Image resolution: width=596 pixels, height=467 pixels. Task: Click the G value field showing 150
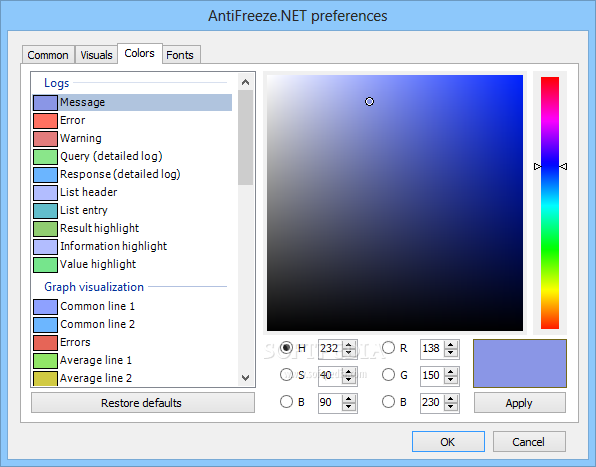pyautogui.click(x=432, y=376)
